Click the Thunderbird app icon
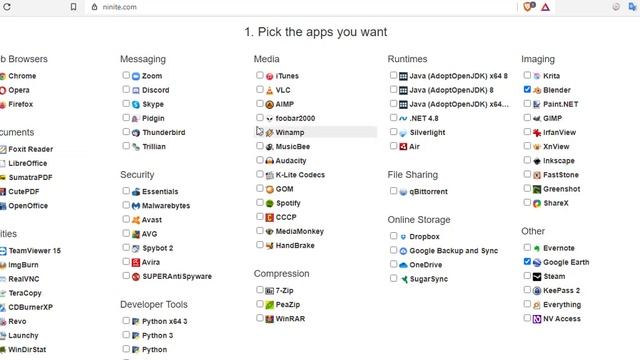 tap(136, 133)
